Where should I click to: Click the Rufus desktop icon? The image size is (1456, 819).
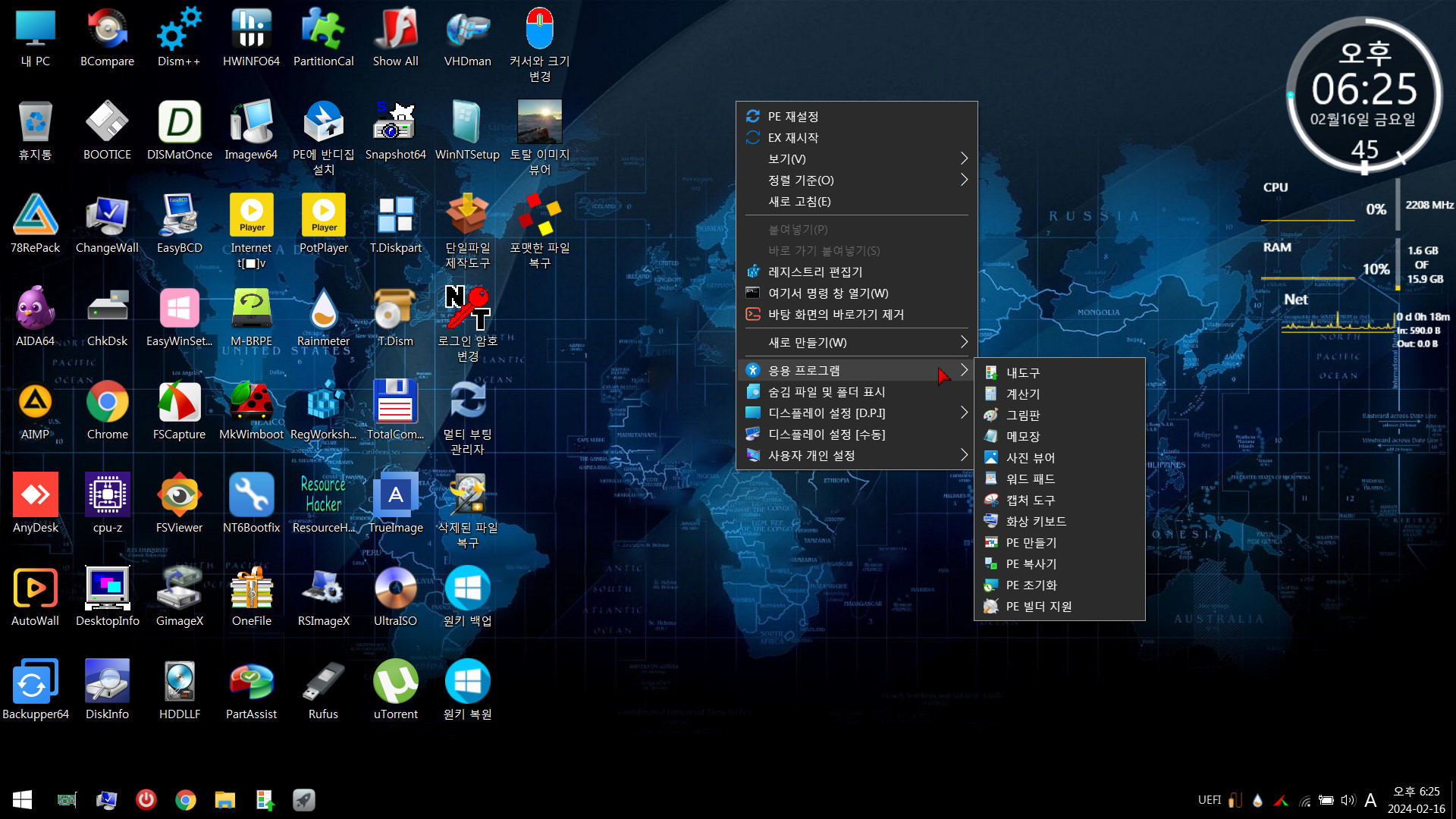(323, 691)
